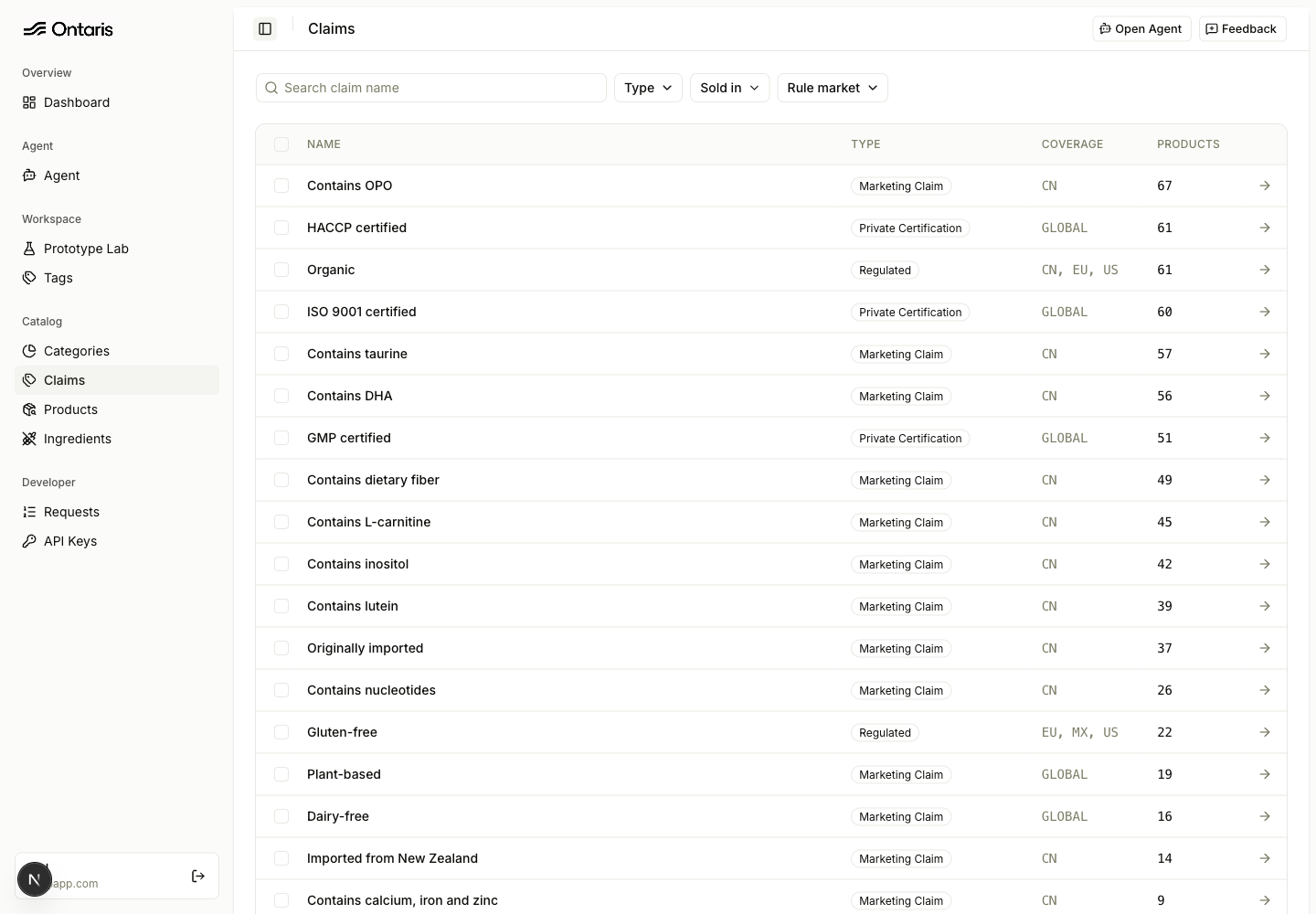Focus the Search claim name field
The image size is (1316, 914).
(431, 88)
